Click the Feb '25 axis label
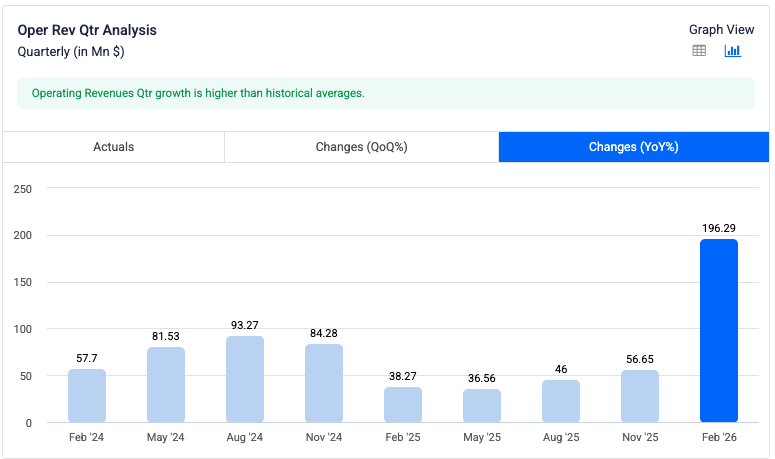Viewport: 775px width, 459px height. point(403,437)
